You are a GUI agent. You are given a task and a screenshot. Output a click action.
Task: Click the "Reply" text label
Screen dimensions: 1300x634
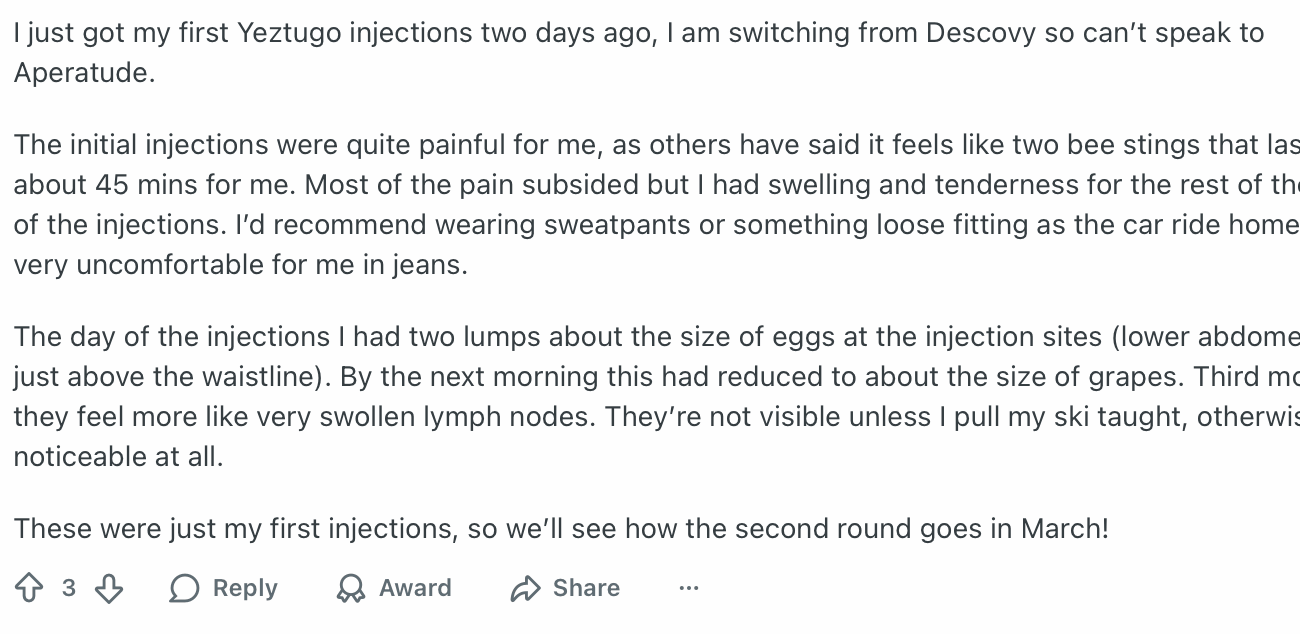(245, 588)
